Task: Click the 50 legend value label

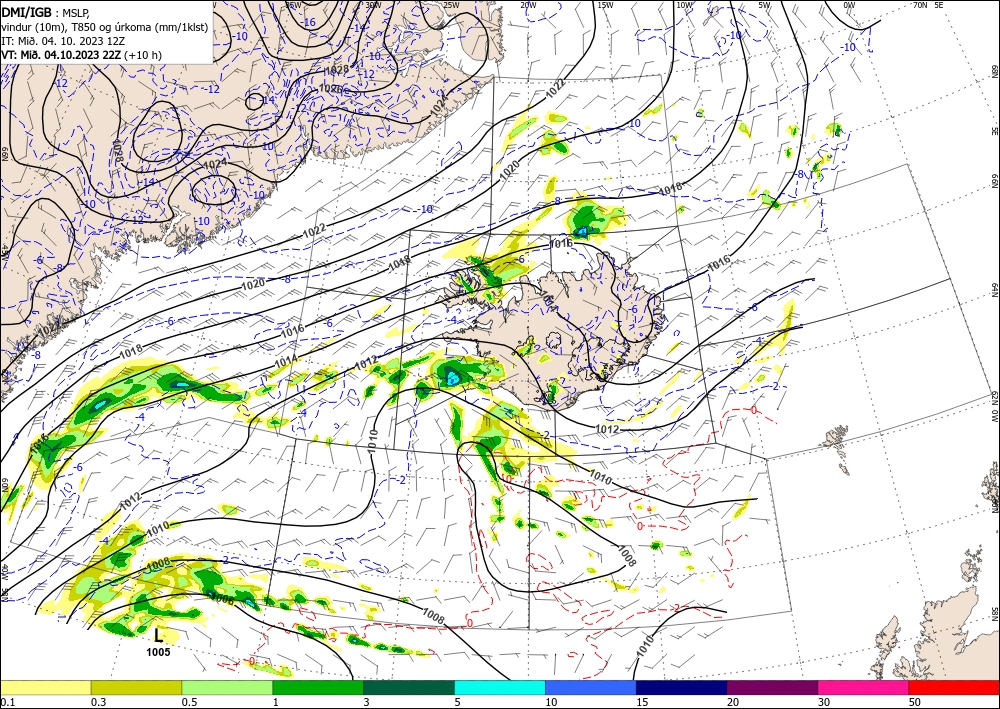Action: point(915,701)
